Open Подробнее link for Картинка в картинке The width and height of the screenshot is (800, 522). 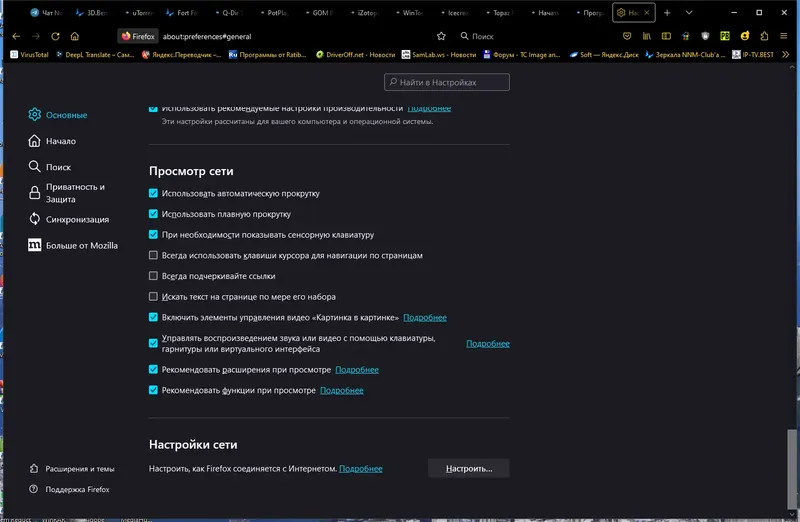tap(425, 317)
